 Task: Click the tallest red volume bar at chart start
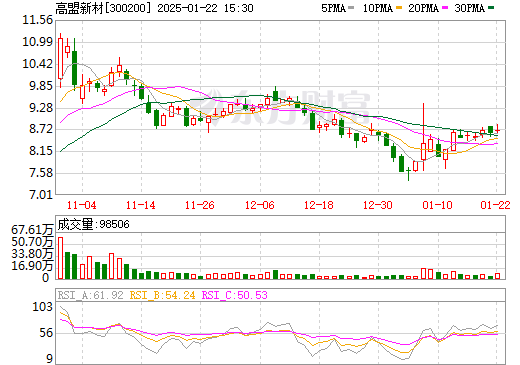click(x=61, y=258)
